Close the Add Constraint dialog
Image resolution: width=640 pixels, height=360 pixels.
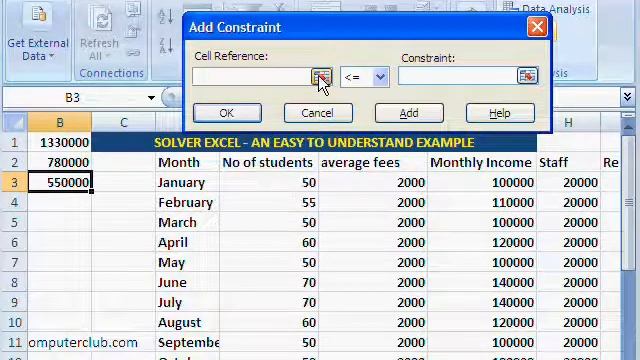pos(537,27)
